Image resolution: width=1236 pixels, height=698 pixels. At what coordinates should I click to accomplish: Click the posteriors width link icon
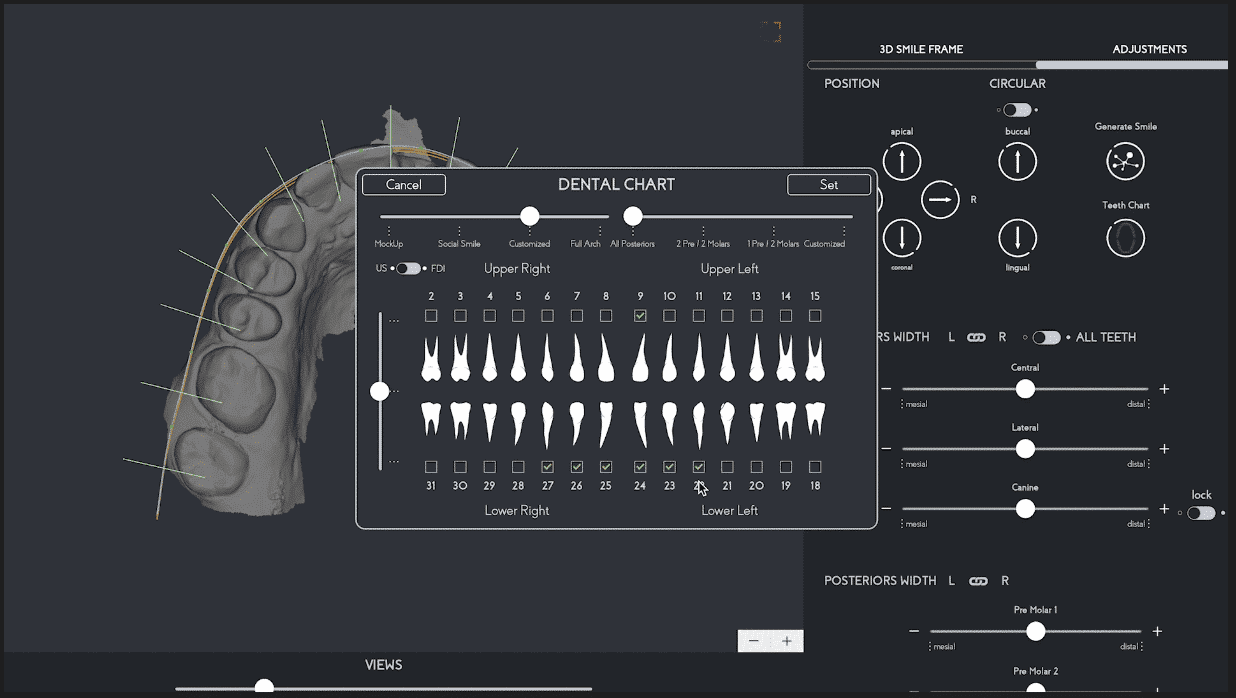978,581
